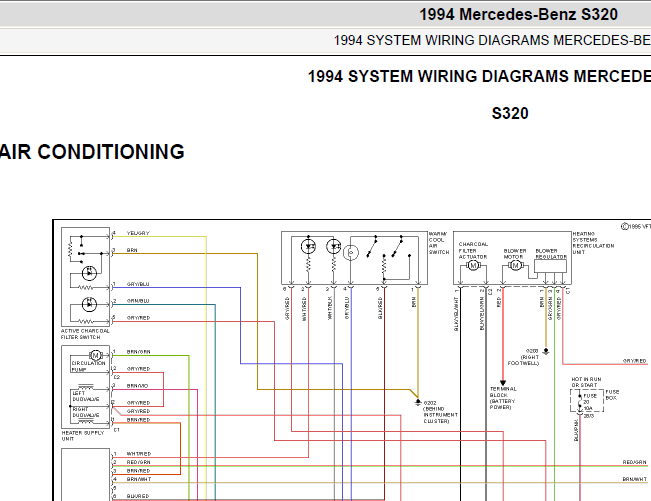Click the CHARCOAL FILTER ACTUATOR label
This screenshot has width=651, height=501.
473,251
